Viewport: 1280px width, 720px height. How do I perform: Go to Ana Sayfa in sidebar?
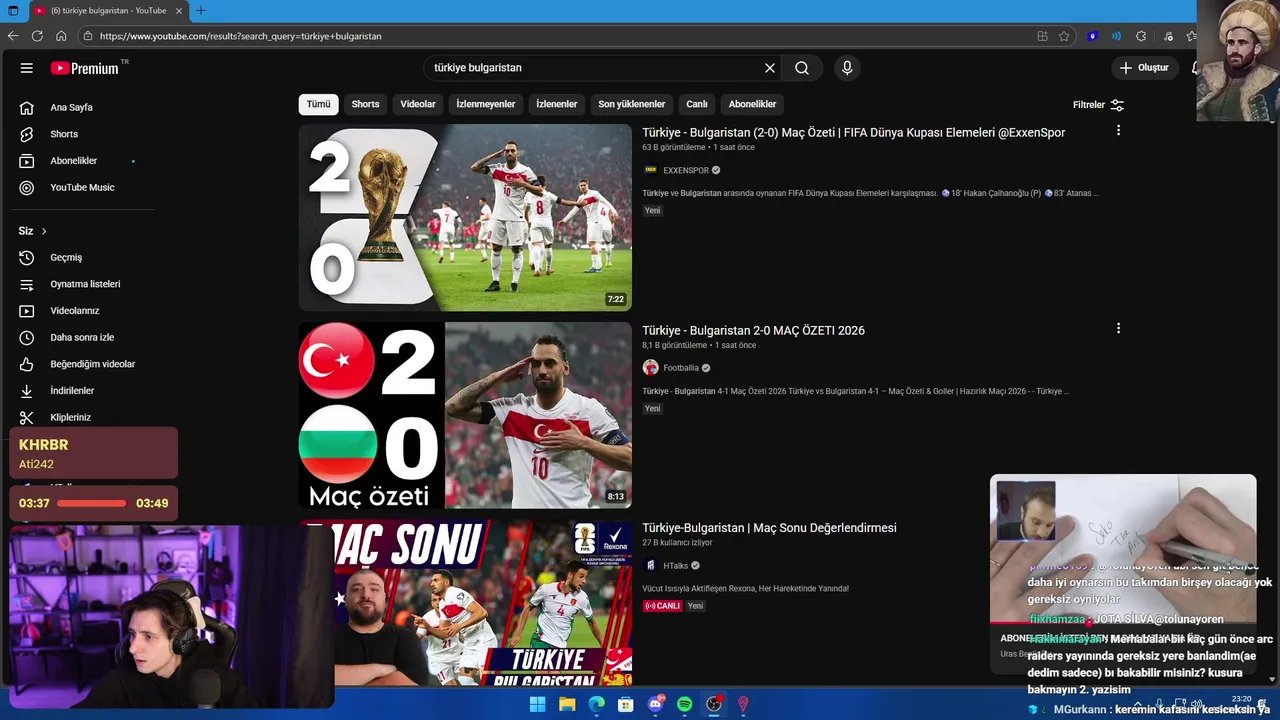click(x=71, y=107)
